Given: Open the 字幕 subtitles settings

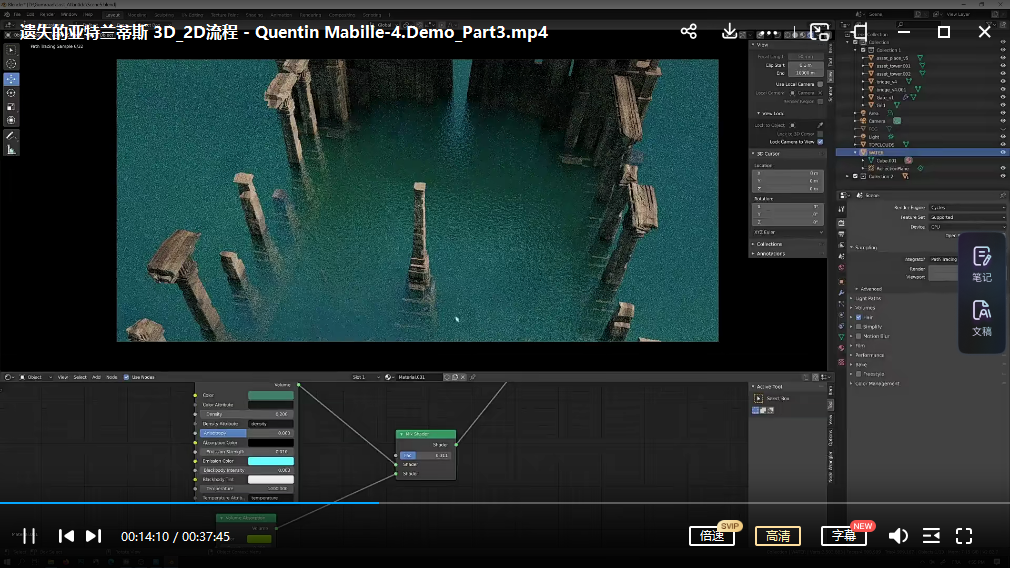Looking at the screenshot, I should tap(844, 536).
